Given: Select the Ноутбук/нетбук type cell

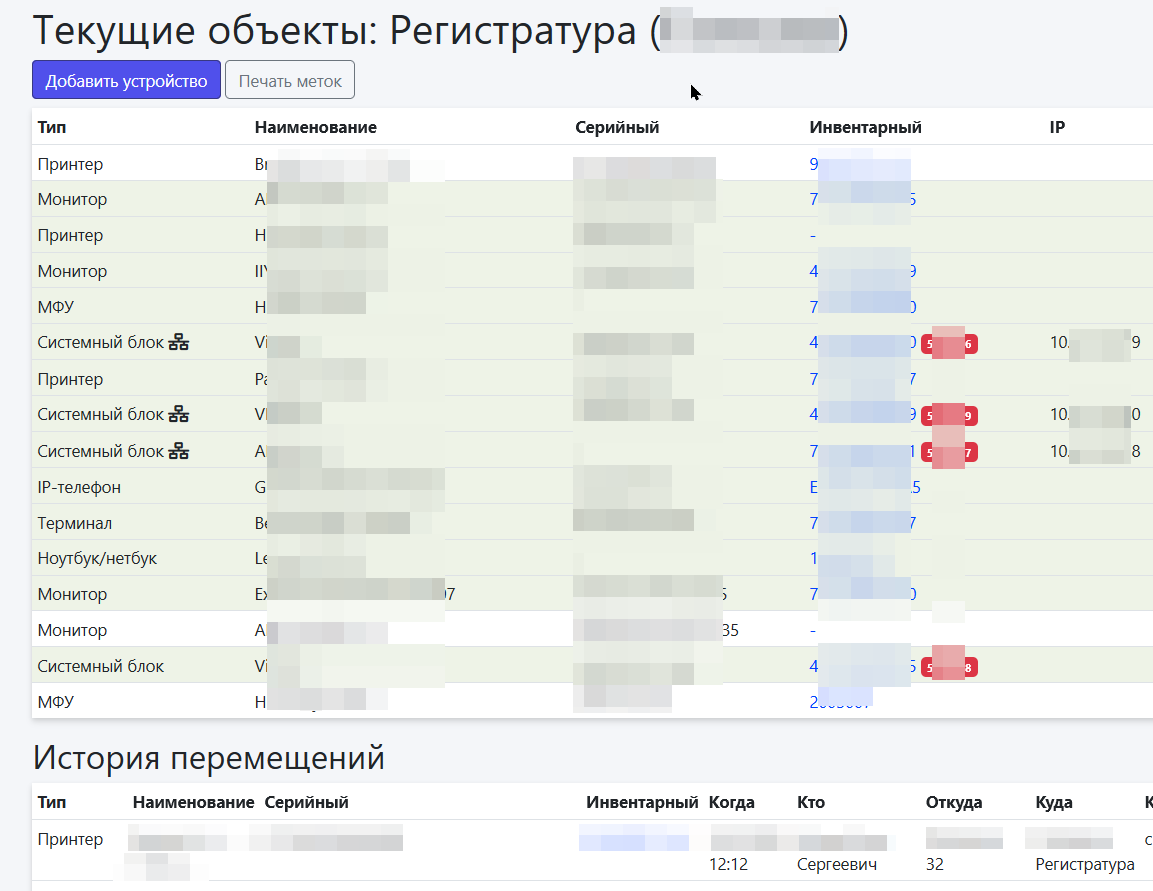Looking at the screenshot, I should (97, 559).
